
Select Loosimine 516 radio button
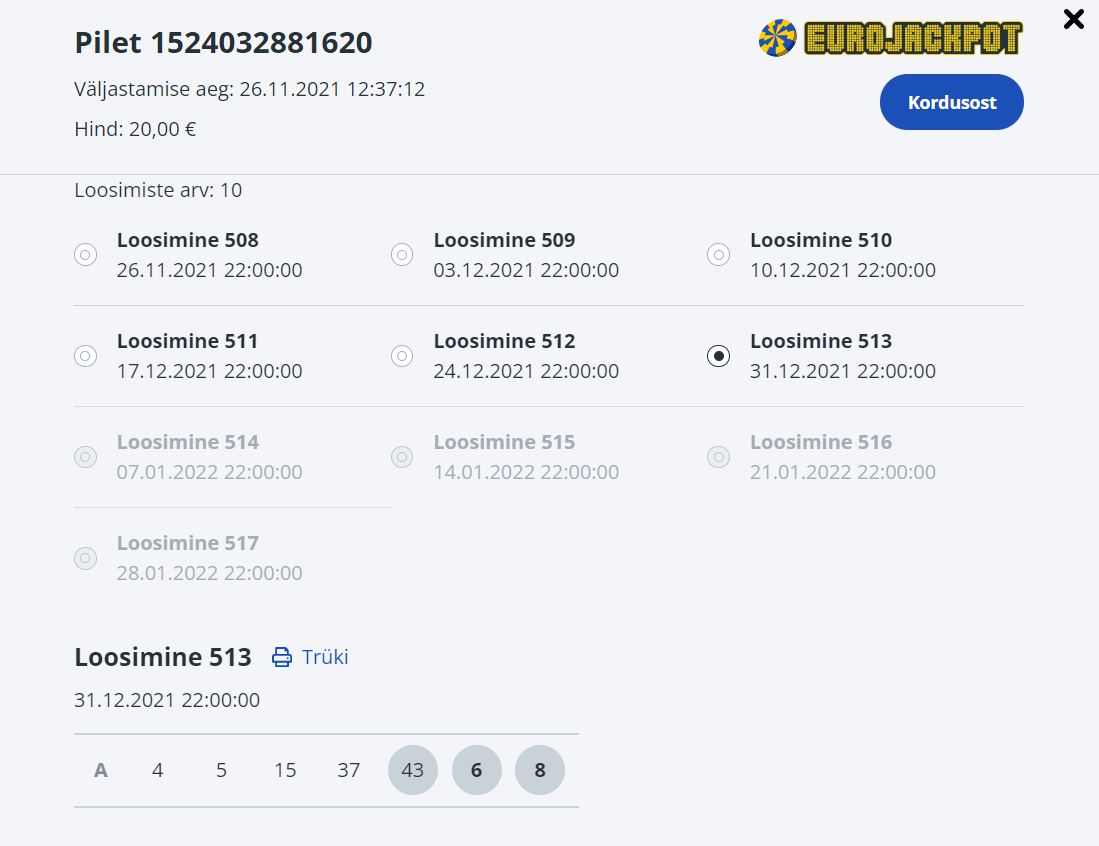point(718,457)
